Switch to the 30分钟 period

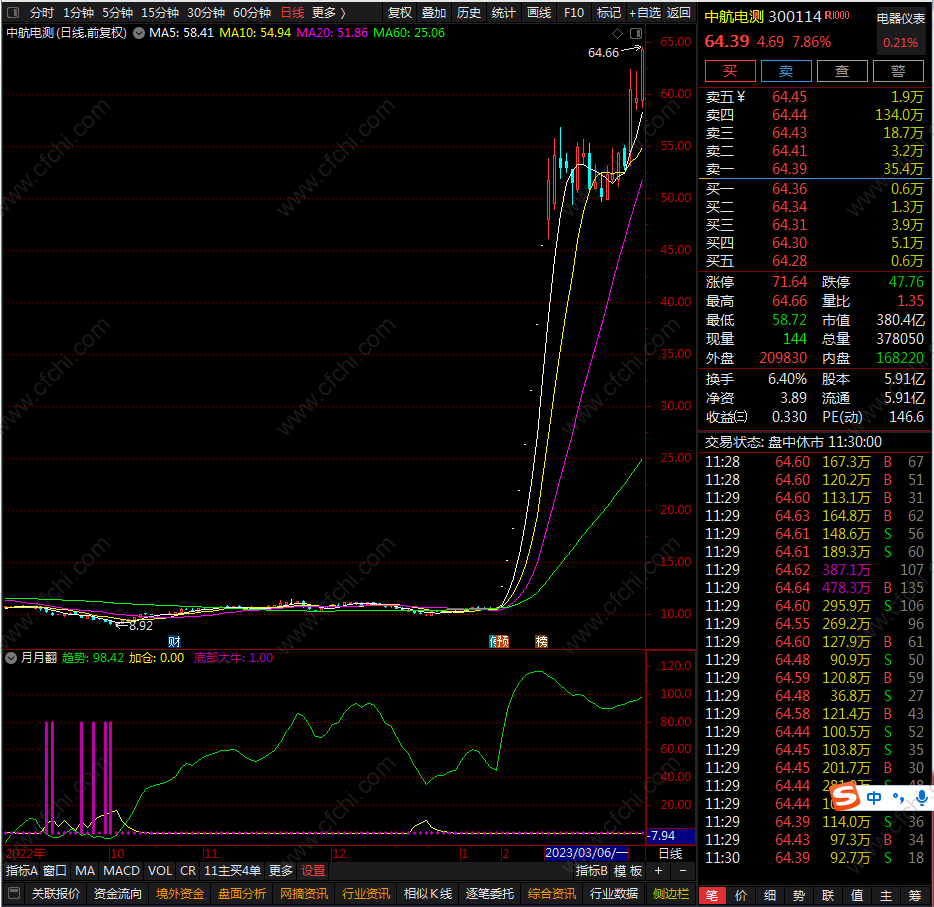click(x=206, y=13)
